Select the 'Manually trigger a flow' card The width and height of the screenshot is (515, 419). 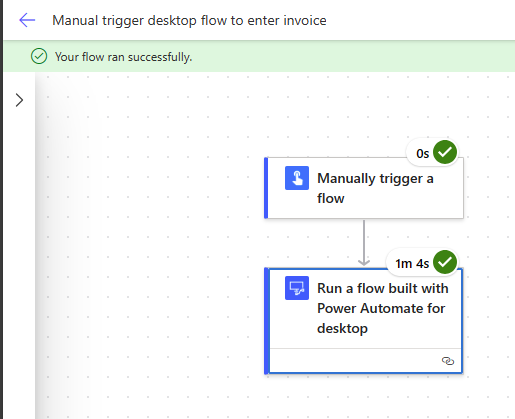364,188
